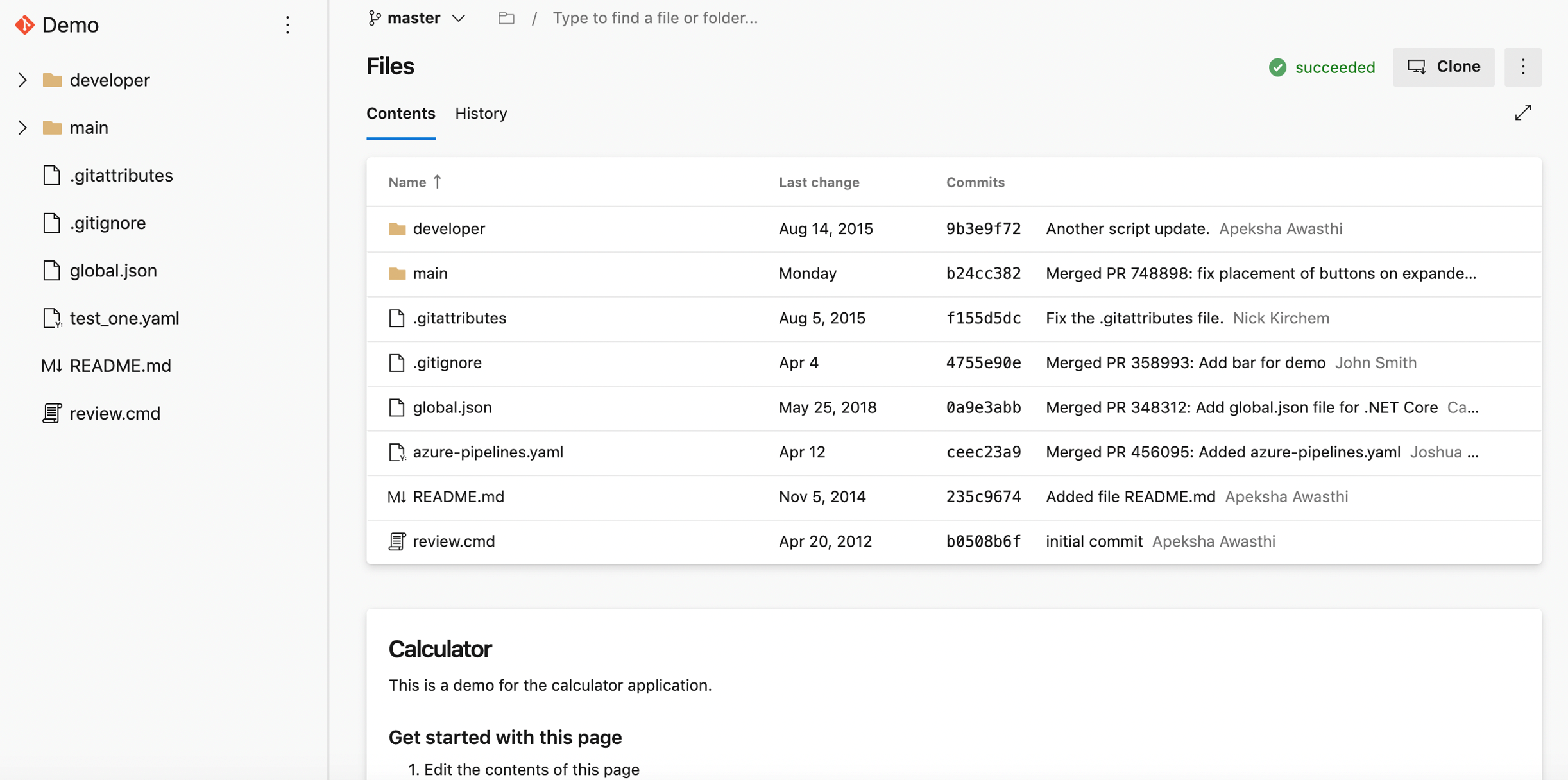1568x780 pixels.
Task: Open the azure-pipelines.yaml file
Action: click(x=488, y=452)
